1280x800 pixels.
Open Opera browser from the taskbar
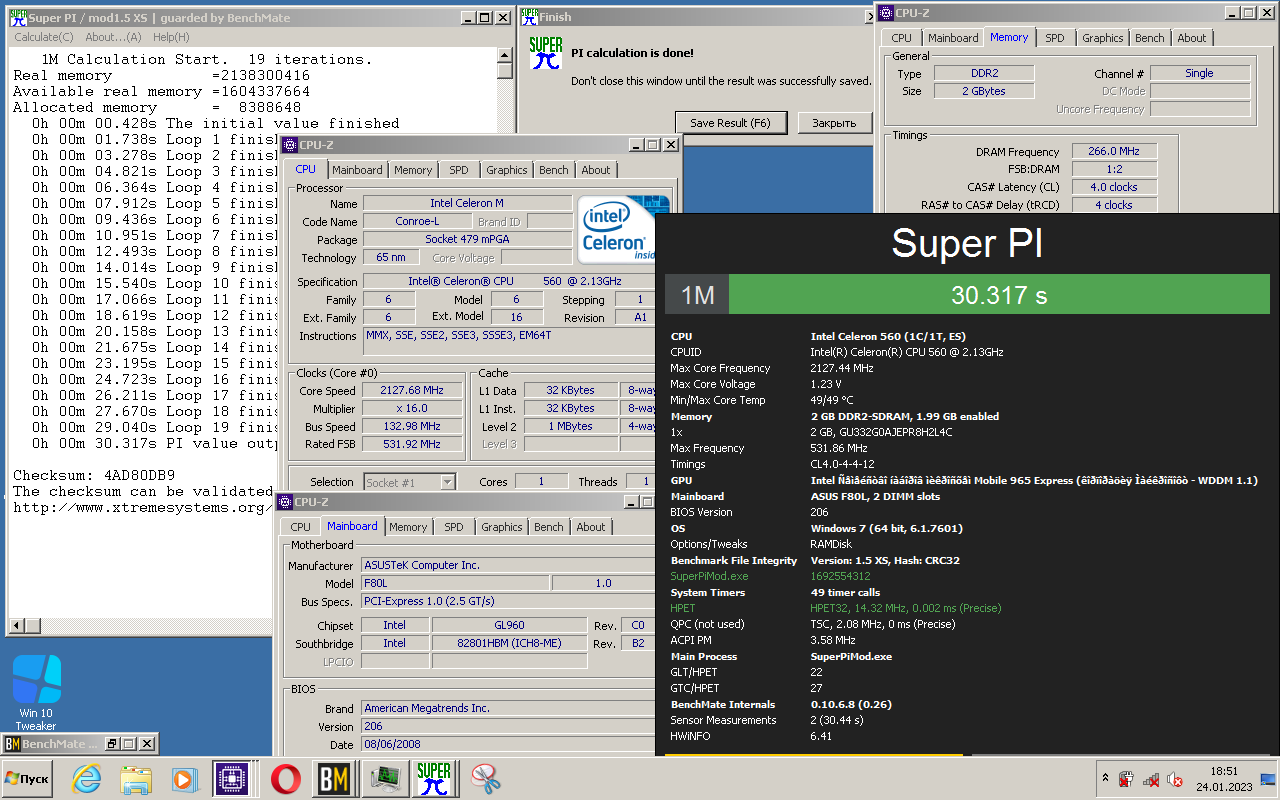[x=285, y=778]
